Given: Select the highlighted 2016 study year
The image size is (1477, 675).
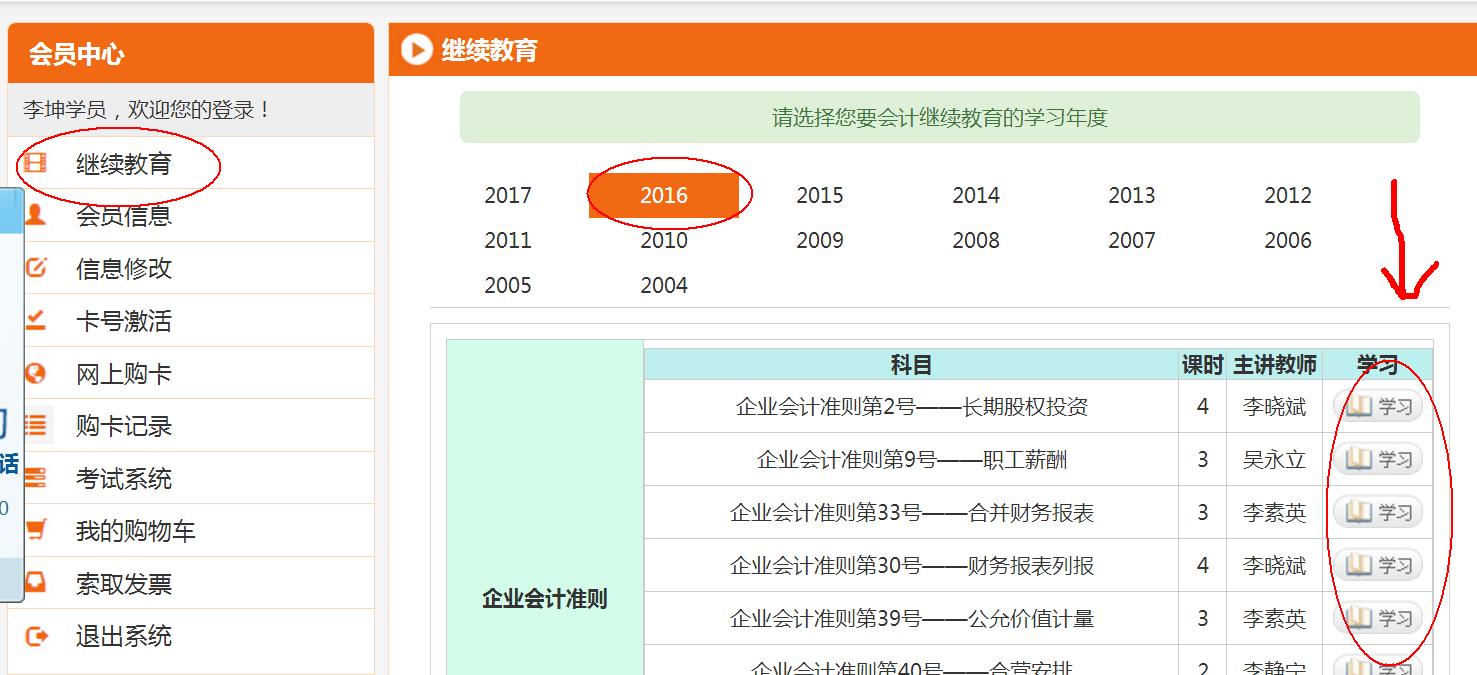Looking at the screenshot, I should 667,195.
